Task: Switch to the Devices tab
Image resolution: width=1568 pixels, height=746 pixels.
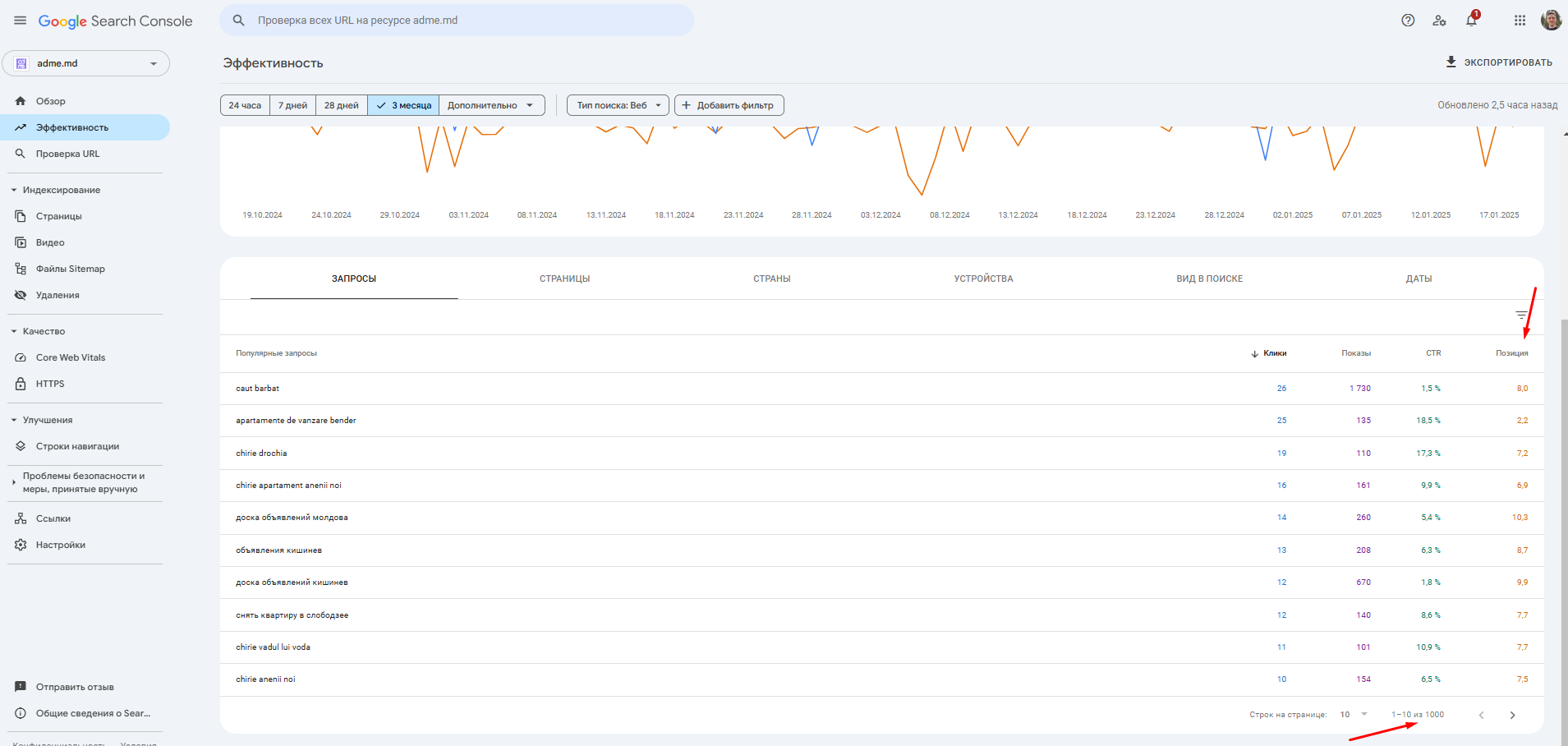Action: click(x=983, y=279)
